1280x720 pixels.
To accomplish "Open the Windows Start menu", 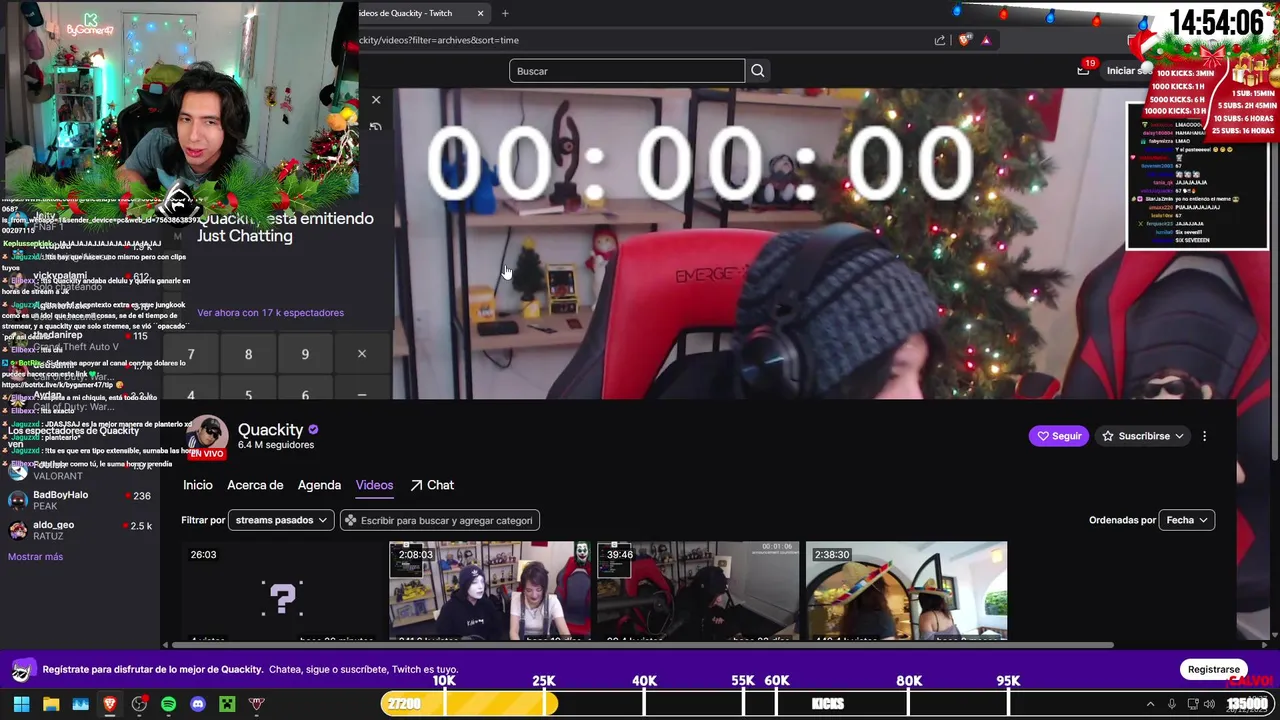I will (x=21, y=704).
